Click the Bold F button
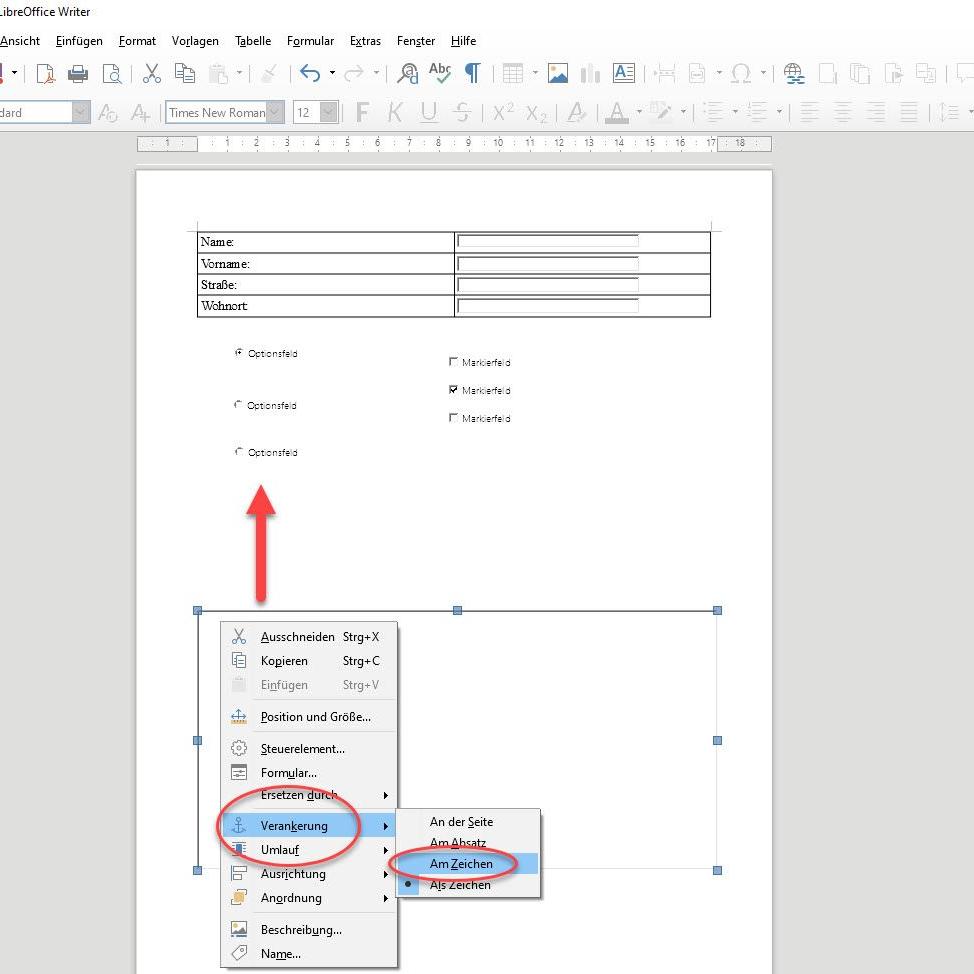 pos(362,112)
